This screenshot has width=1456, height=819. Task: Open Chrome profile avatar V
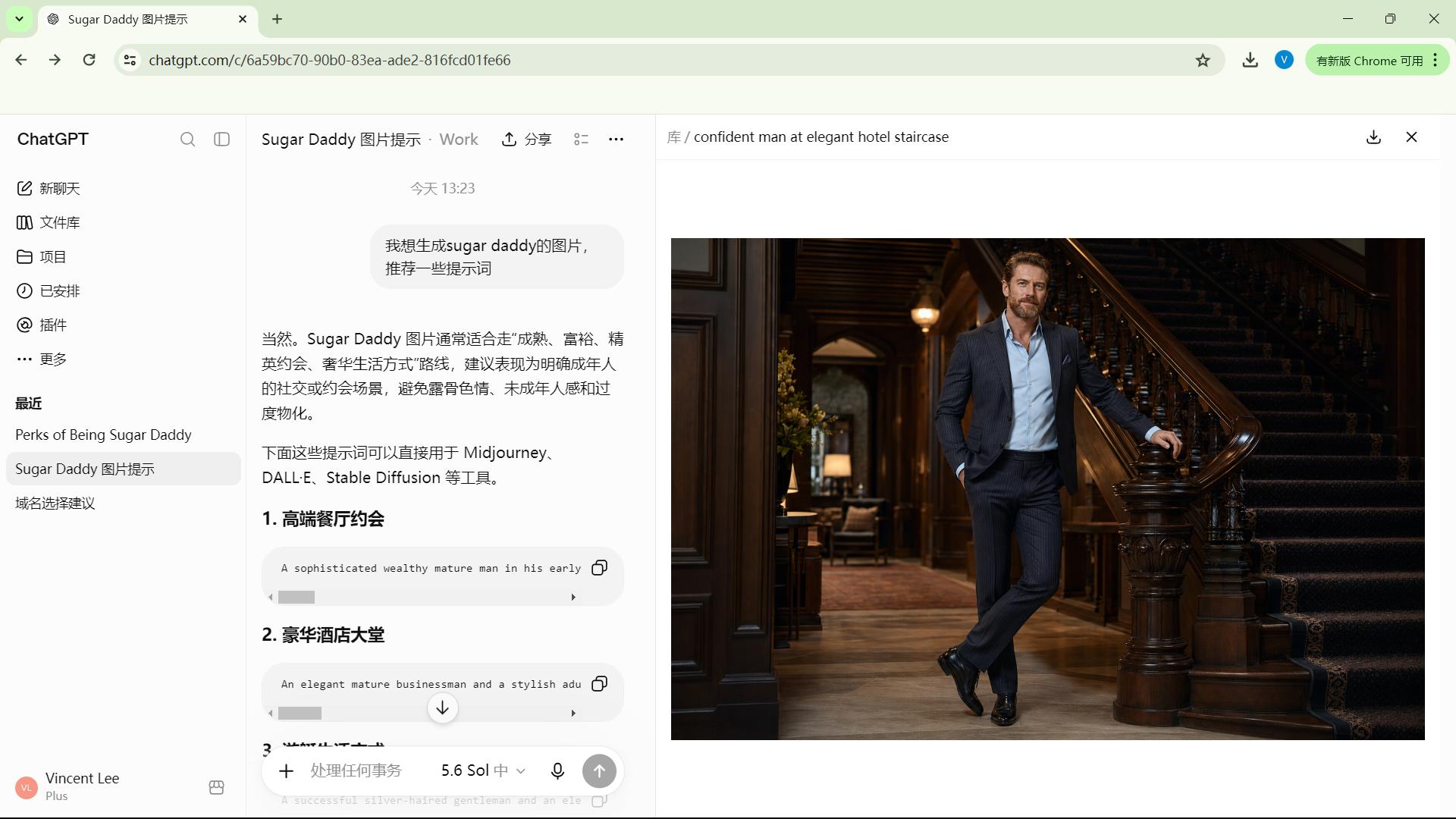point(1284,60)
